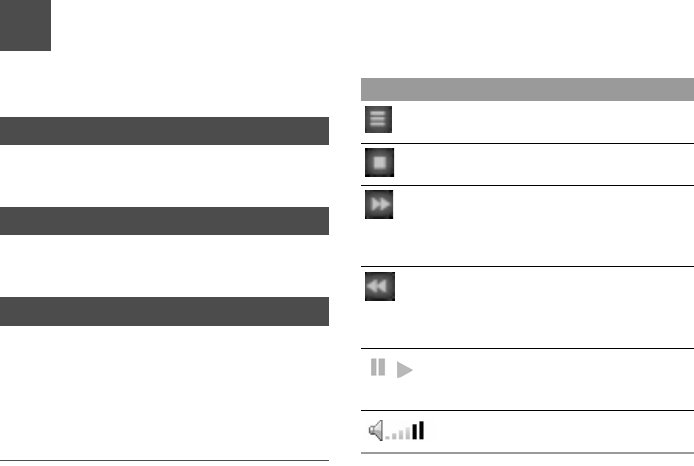Click the empty area beside the fast forward icon
This screenshot has width=694, height=466.
click(x=544, y=226)
